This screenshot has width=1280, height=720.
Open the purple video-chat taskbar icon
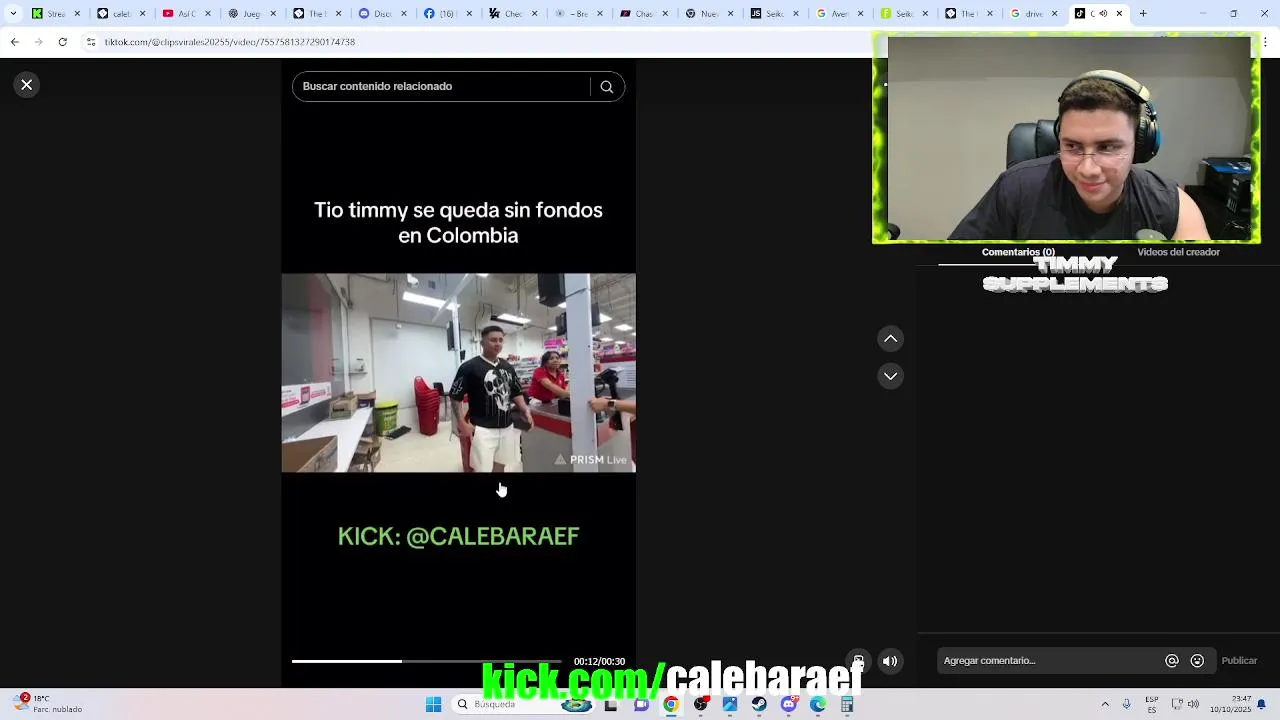[641, 704]
